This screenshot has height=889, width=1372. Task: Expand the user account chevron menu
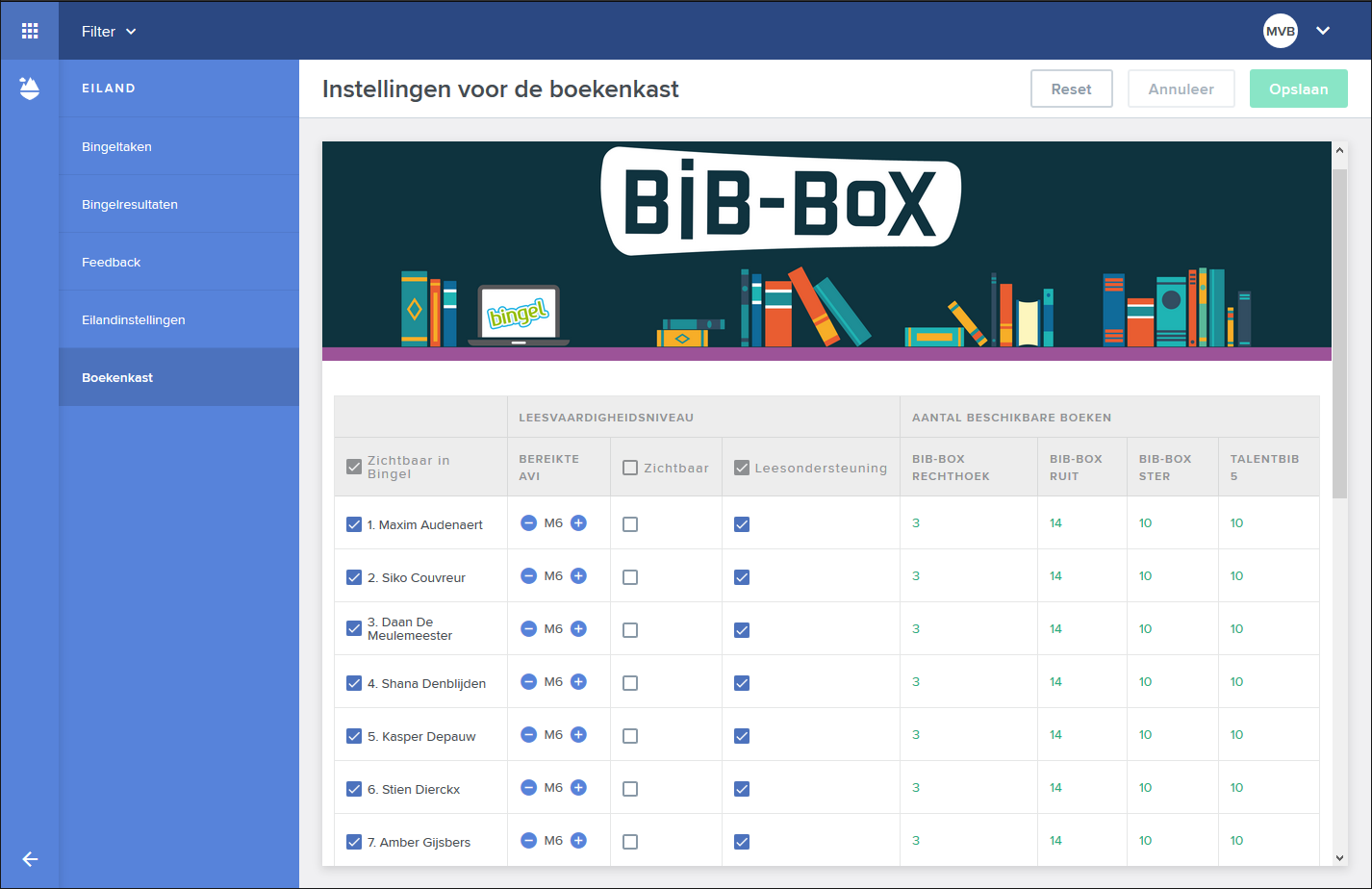[x=1323, y=31]
